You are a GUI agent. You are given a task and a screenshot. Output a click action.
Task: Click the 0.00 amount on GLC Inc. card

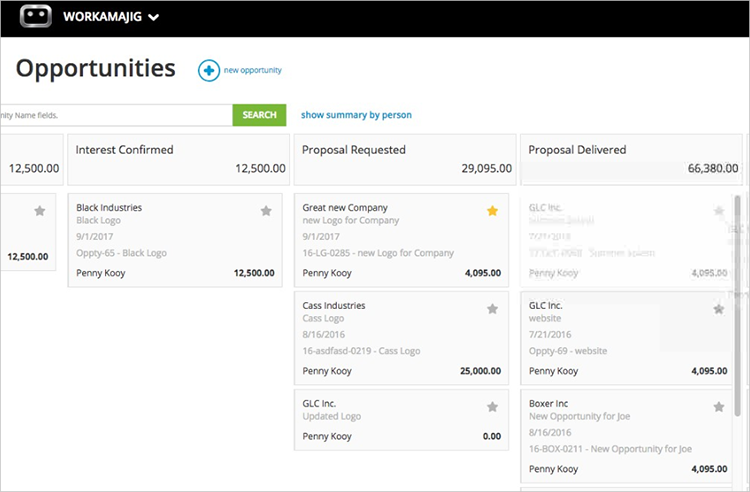(x=492, y=437)
